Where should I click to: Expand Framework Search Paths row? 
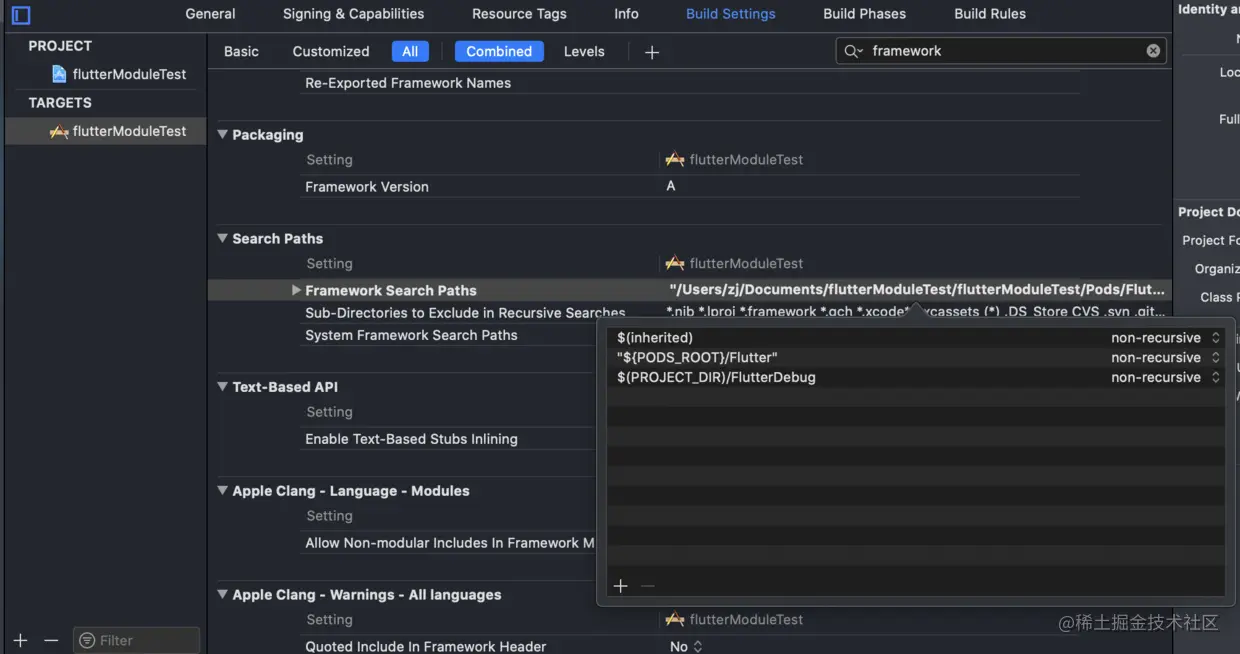[x=296, y=290]
